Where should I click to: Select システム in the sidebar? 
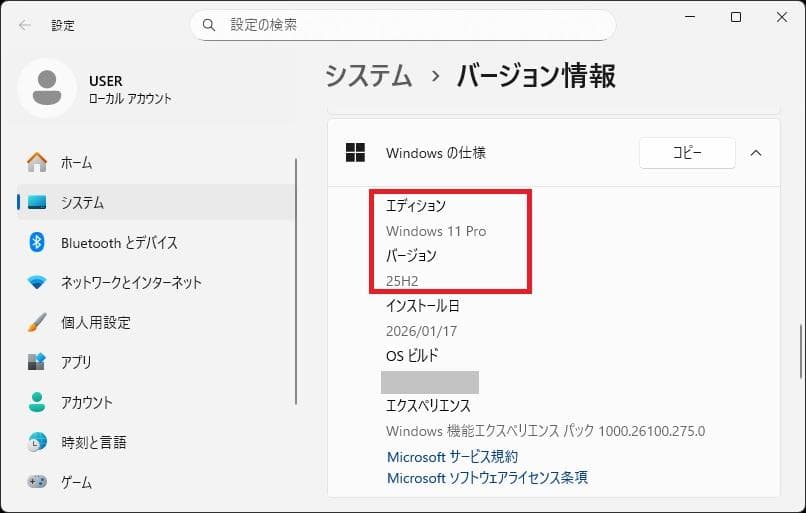pos(156,203)
